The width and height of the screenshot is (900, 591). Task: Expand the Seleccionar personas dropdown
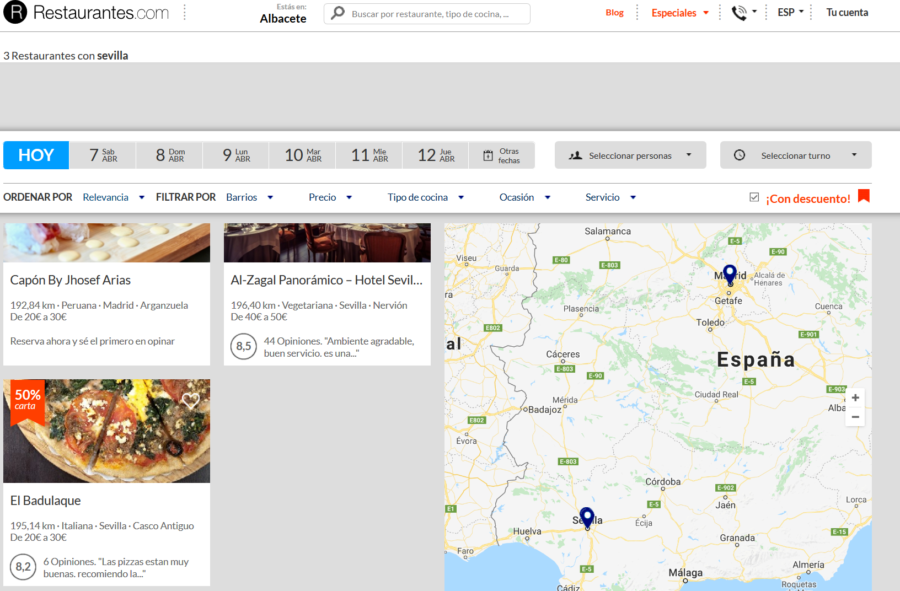pos(630,155)
